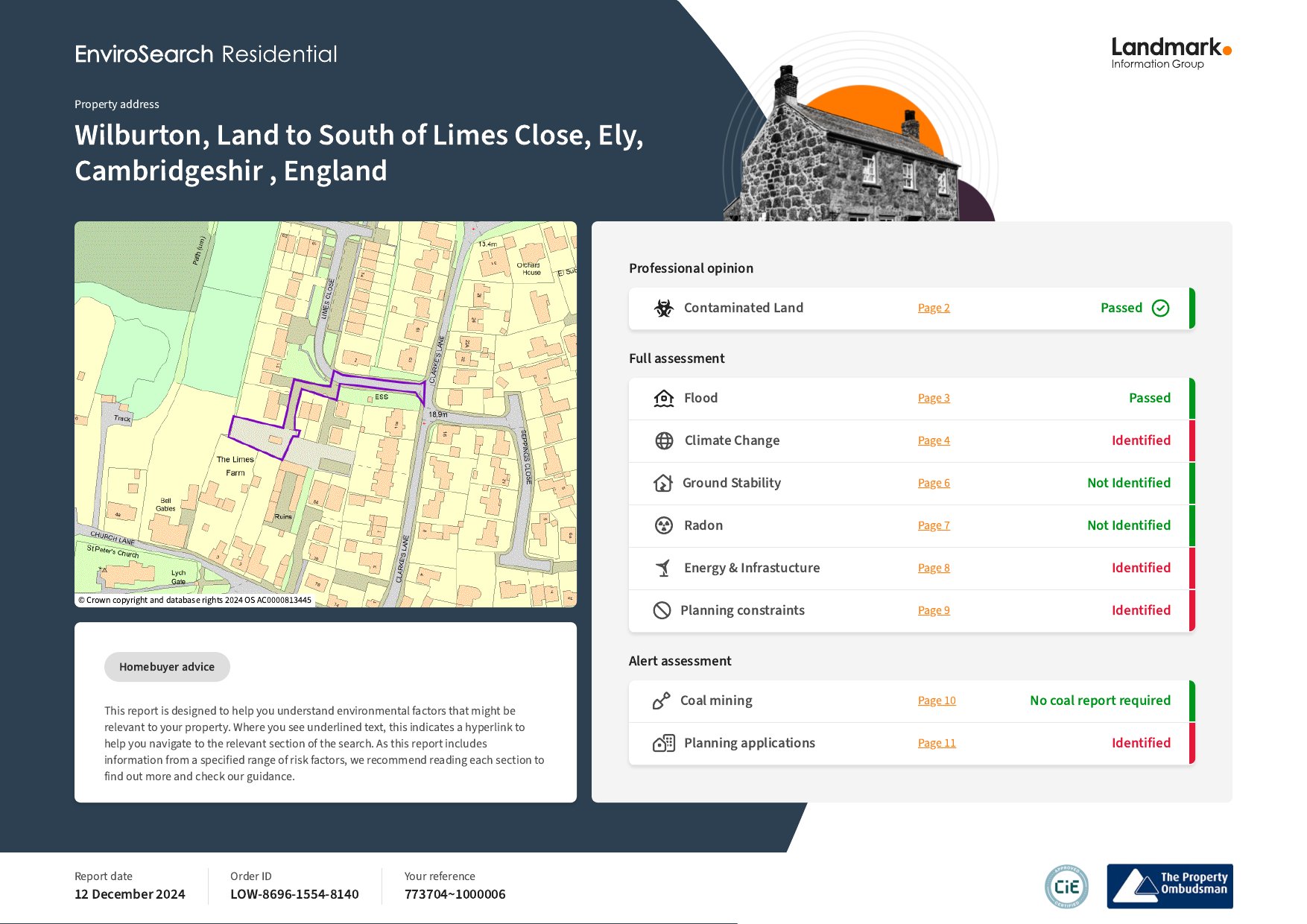Click the Property Ombudsman logo badge
1307x924 pixels.
click(1169, 886)
